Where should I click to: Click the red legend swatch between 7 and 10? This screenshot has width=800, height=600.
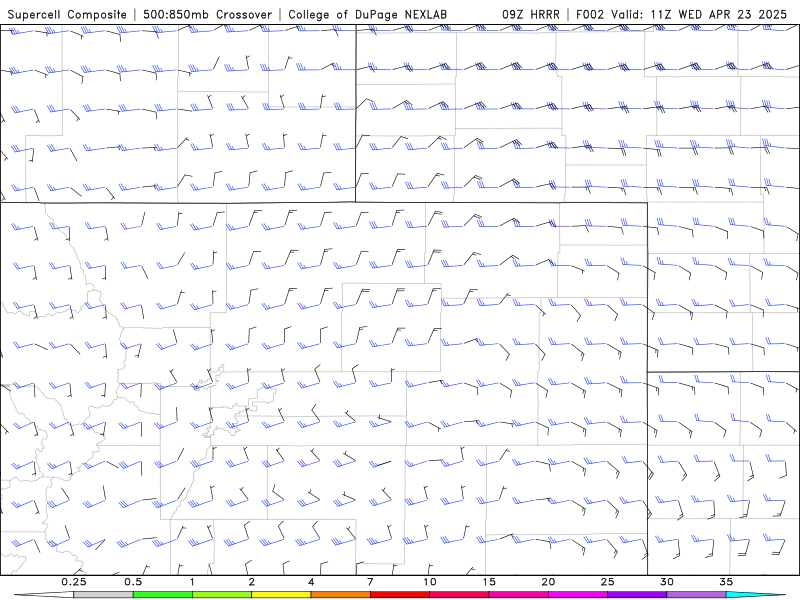tap(399, 595)
